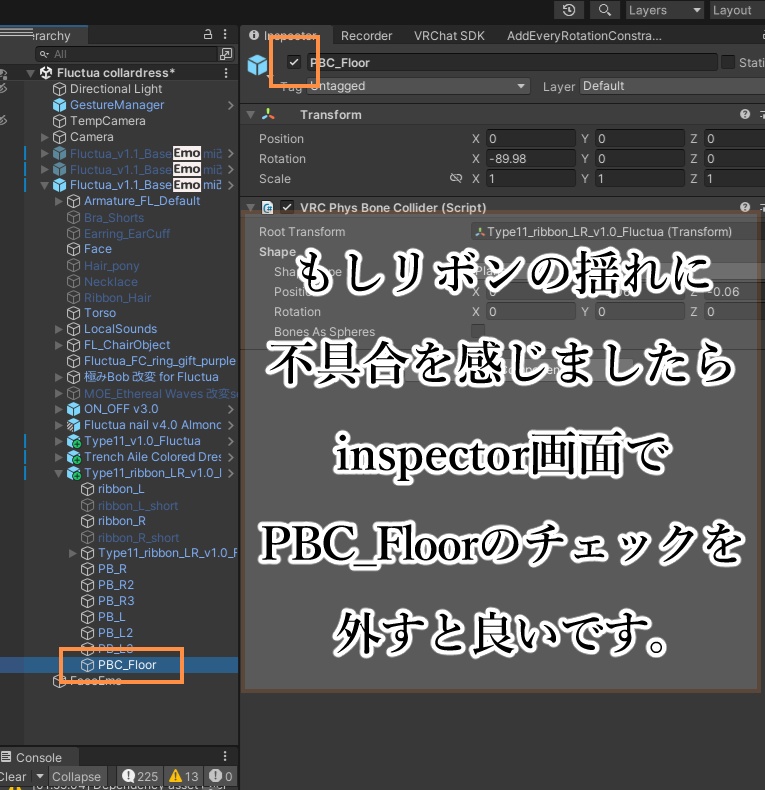Select TempCamera object
This screenshot has width=765, height=790.
click(x=107, y=121)
